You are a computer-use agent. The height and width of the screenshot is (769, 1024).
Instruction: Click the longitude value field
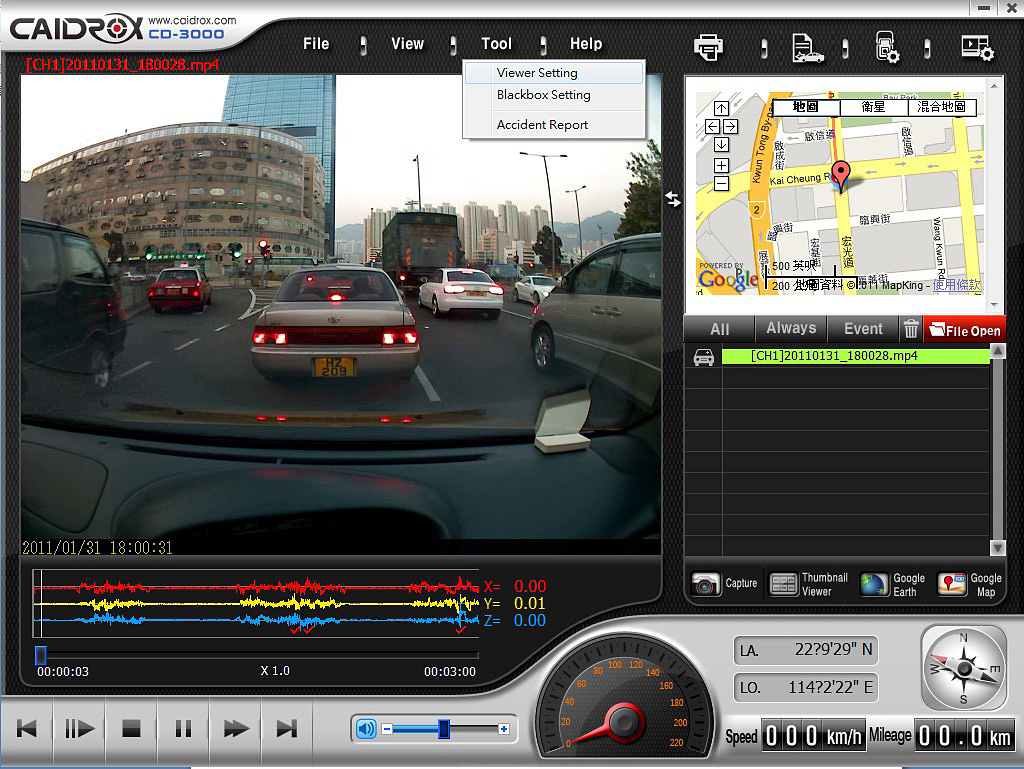pyautogui.click(x=806, y=687)
